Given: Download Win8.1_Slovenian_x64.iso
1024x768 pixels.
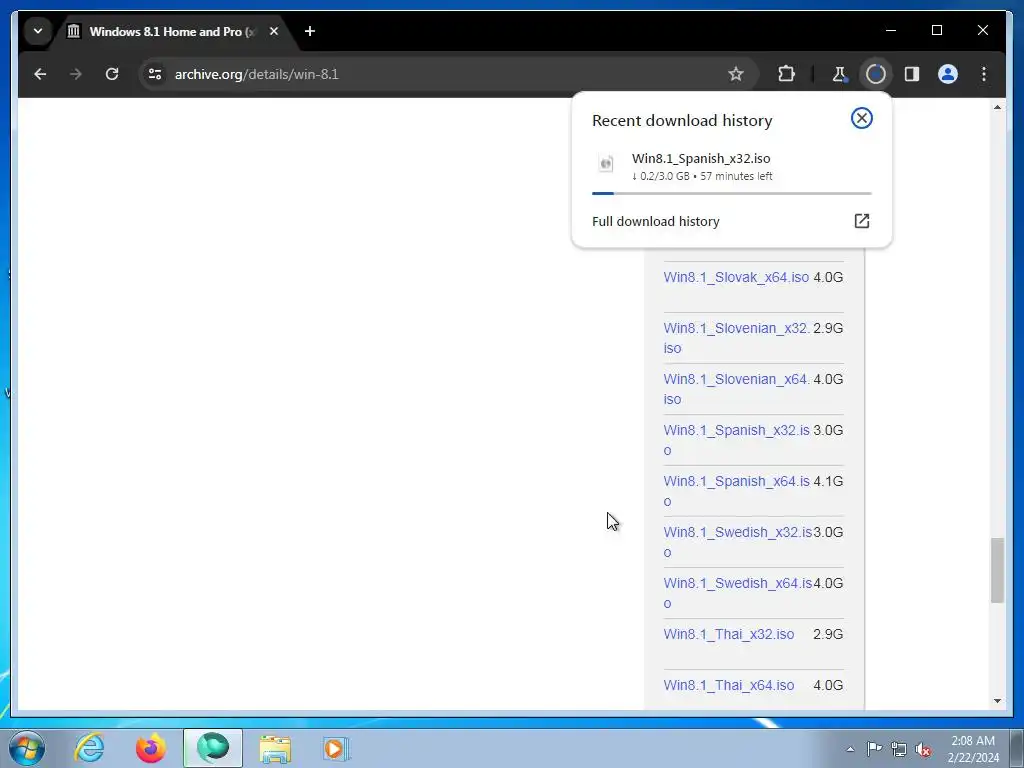Looking at the screenshot, I should [x=736, y=389].
